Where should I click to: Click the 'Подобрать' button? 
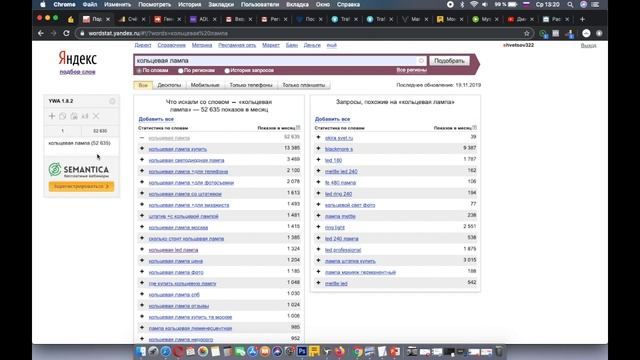[449, 60]
